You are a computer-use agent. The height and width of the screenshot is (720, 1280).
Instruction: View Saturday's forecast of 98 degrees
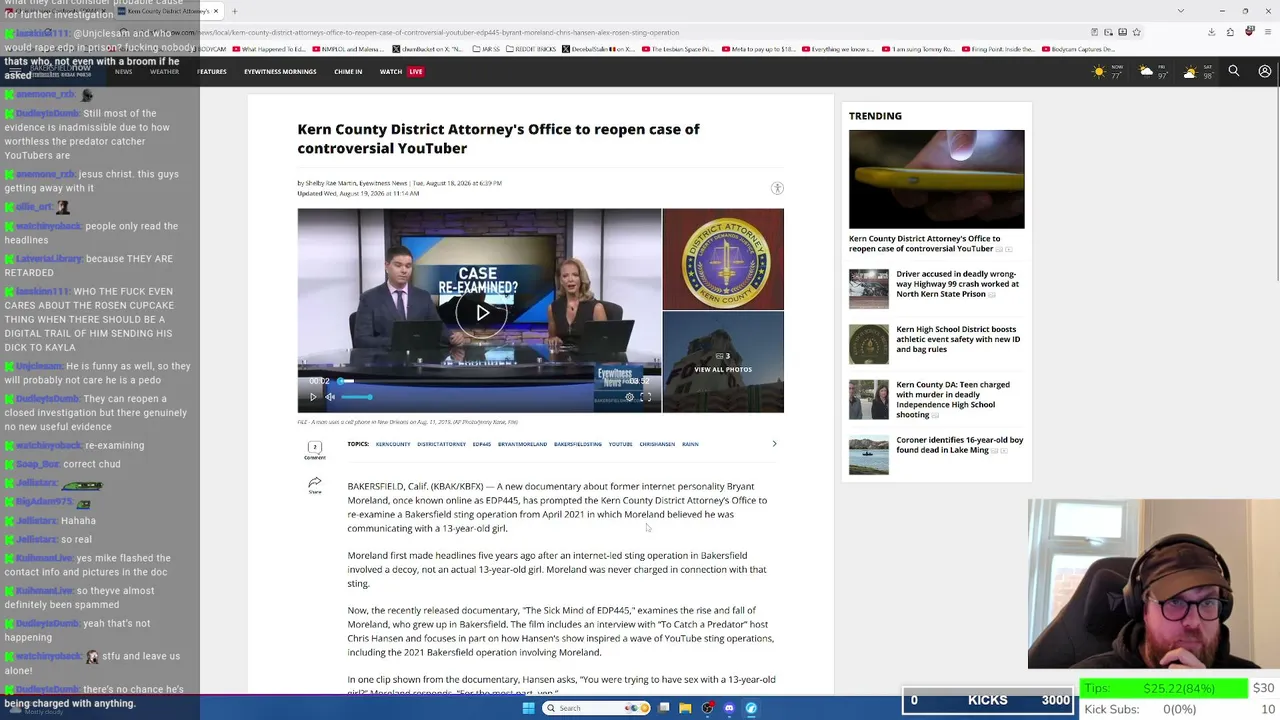(1198, 72)
